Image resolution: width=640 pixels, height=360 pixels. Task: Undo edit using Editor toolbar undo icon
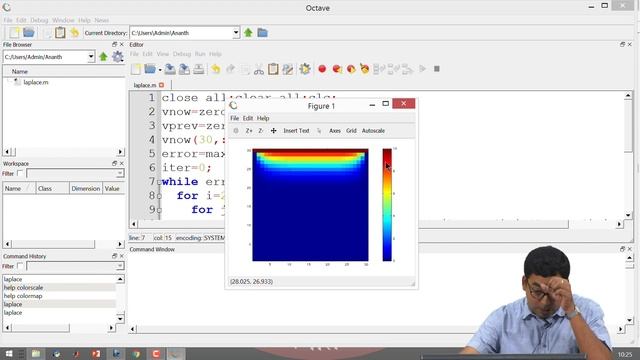click(x=216, y=69)
